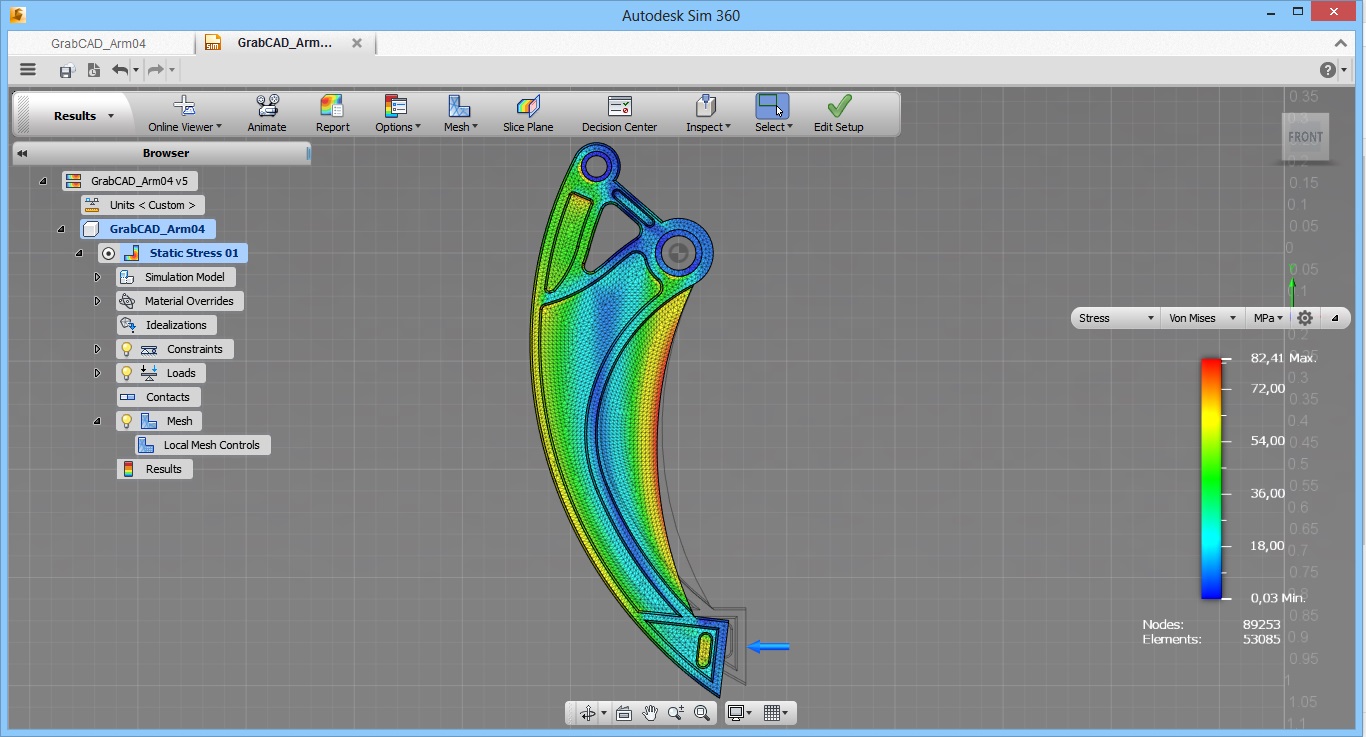Click the Select tool in toolbar

point(773,114)
